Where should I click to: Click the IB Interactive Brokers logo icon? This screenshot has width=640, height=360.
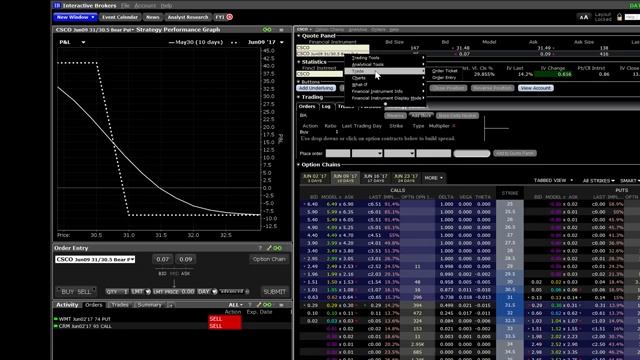[57, 5]
